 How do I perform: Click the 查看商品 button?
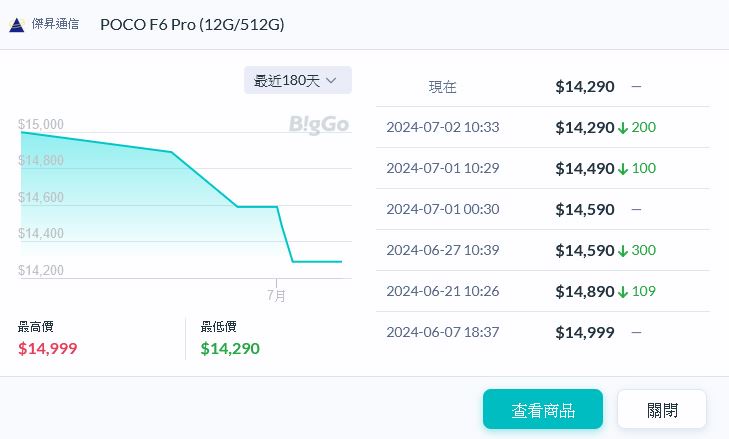542,410
